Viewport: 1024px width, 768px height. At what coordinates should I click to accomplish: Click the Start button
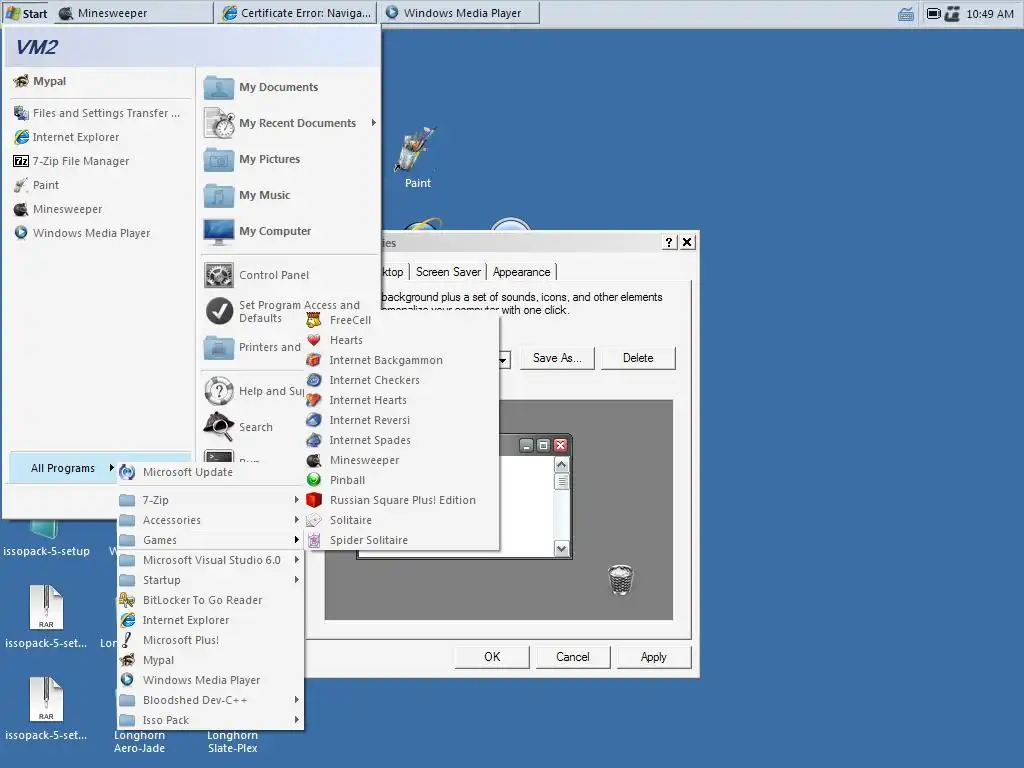pos(26,13)
